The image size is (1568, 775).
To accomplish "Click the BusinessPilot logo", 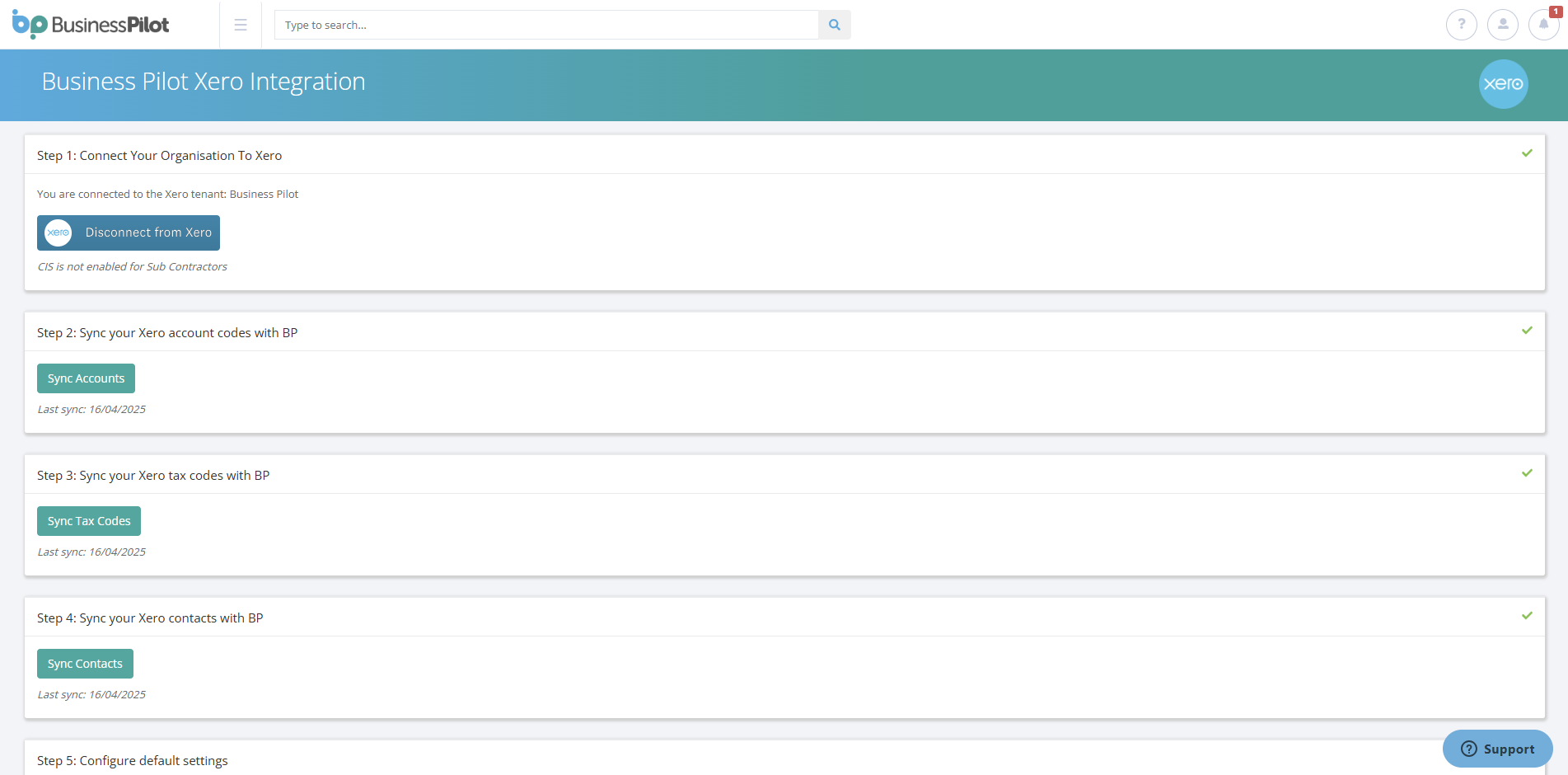I will (x=90, y=24).
